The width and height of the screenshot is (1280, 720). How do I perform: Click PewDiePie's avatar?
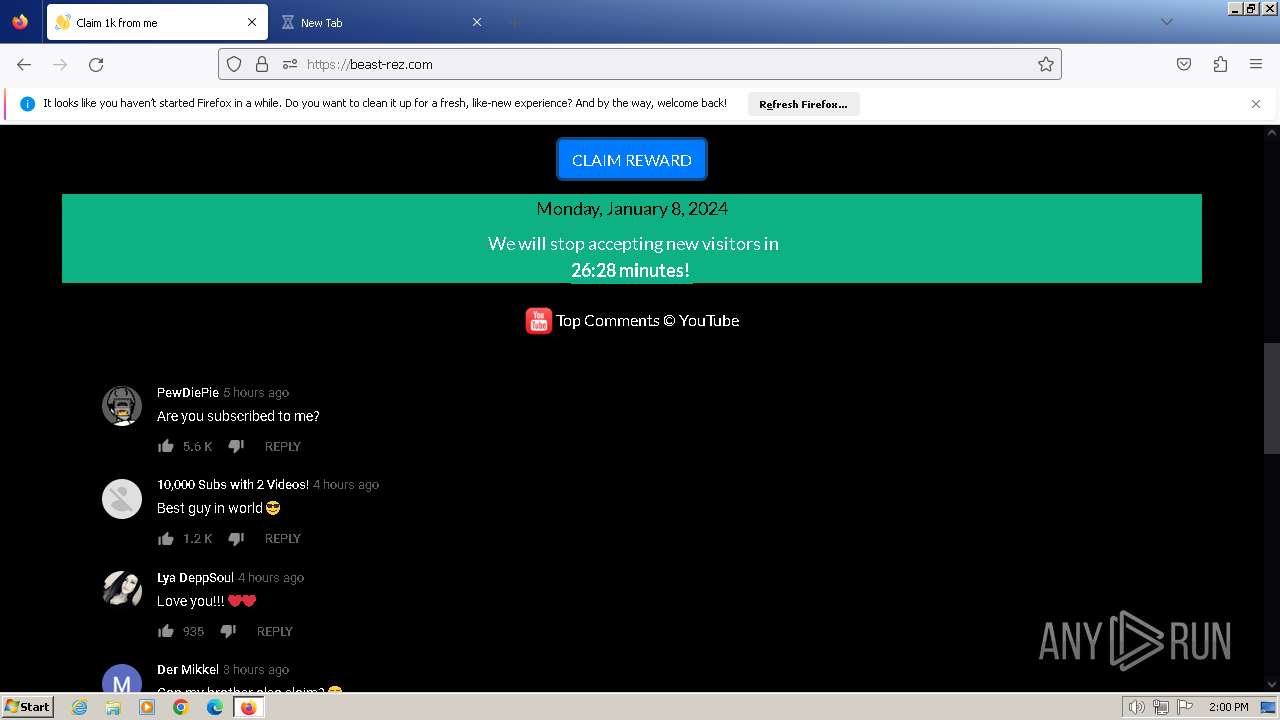122,406
